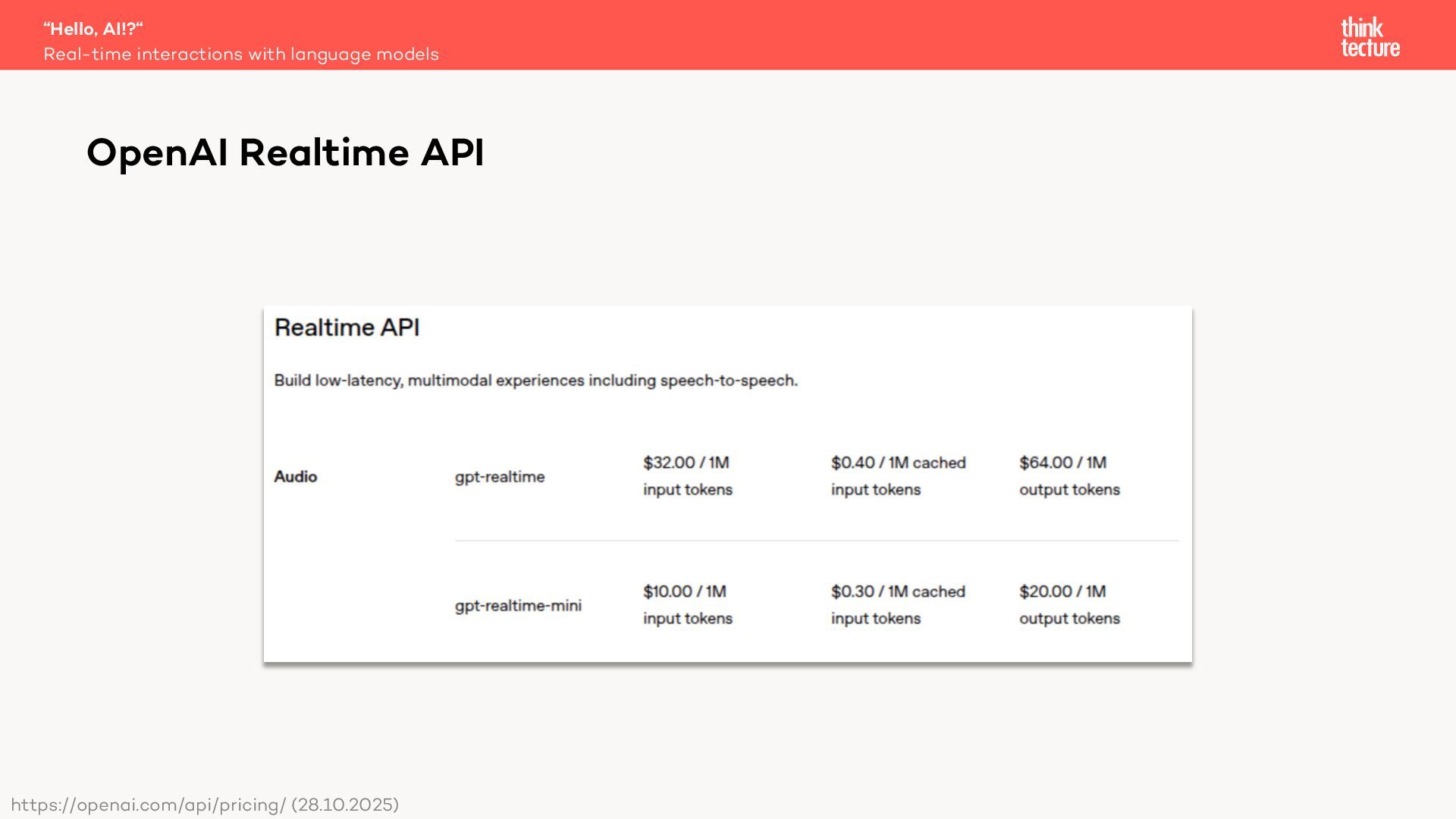Click the Real-time interactions subtitle text

[241, 55]
